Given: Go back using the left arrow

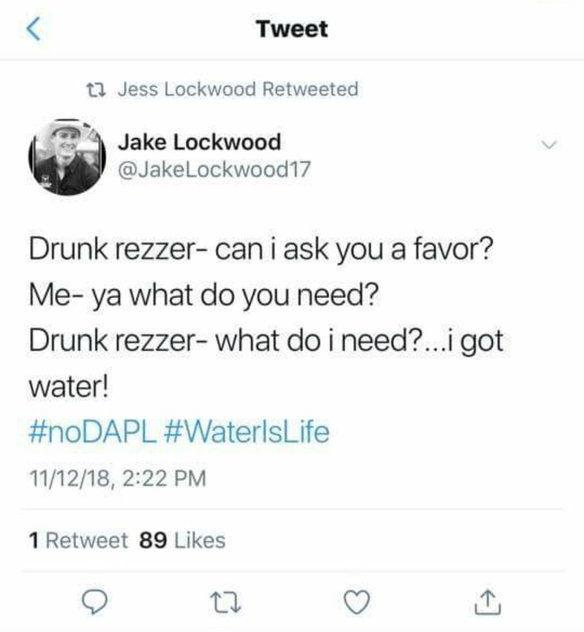Looking at the screenshot, I should point(34,29).
